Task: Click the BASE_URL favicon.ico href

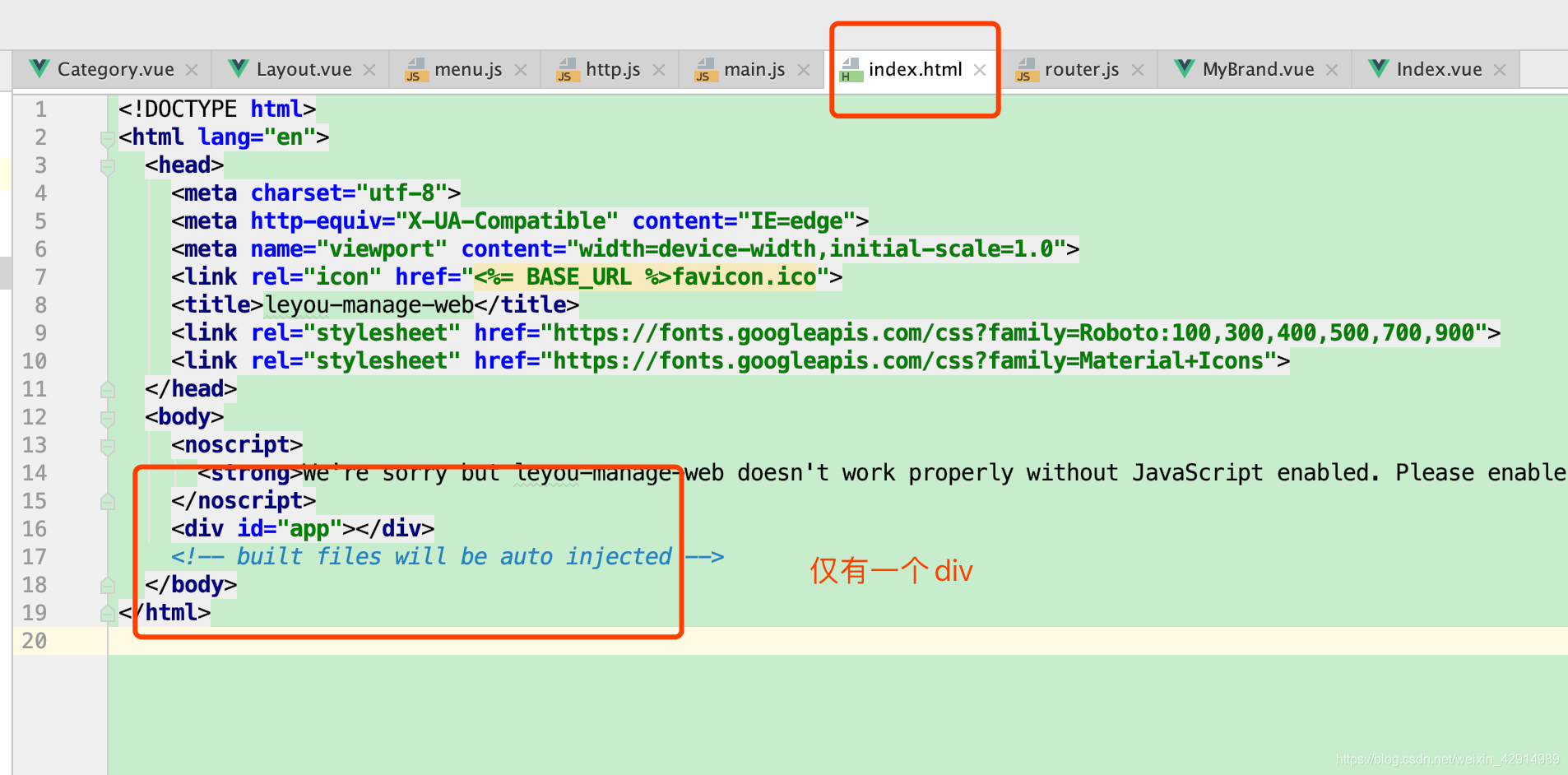Action: click(645, 277)
